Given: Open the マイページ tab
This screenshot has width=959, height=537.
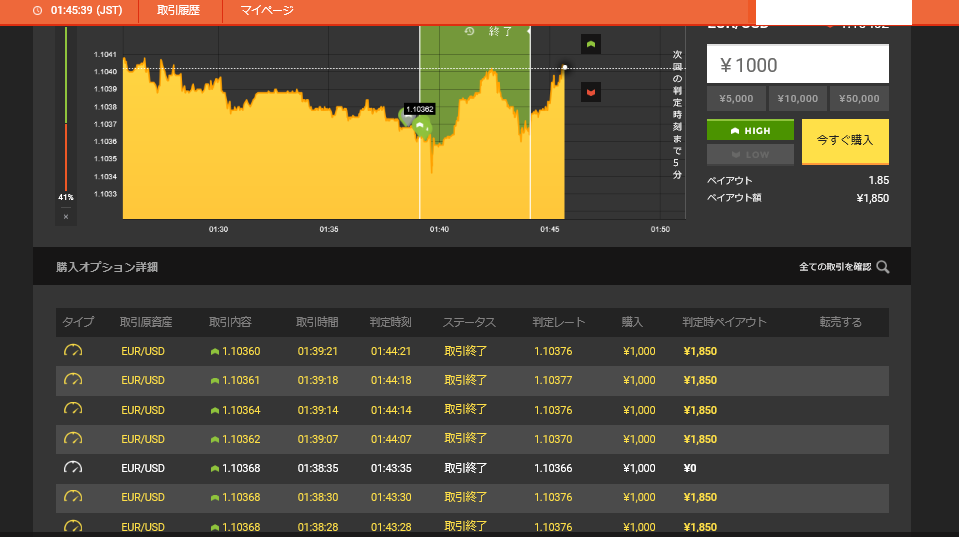Looking at the screenshot, I should pos(267,10).
